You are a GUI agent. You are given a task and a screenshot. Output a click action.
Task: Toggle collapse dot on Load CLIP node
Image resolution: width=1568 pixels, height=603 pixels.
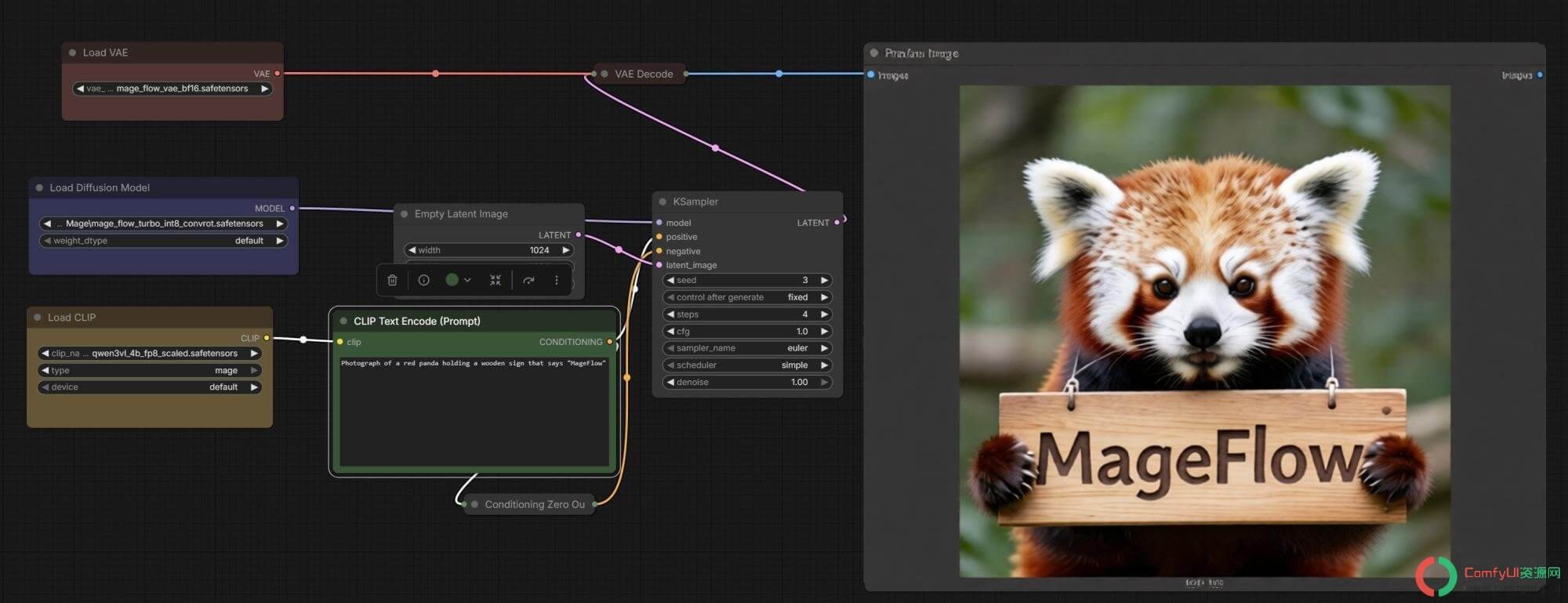(x=37, y=318)
